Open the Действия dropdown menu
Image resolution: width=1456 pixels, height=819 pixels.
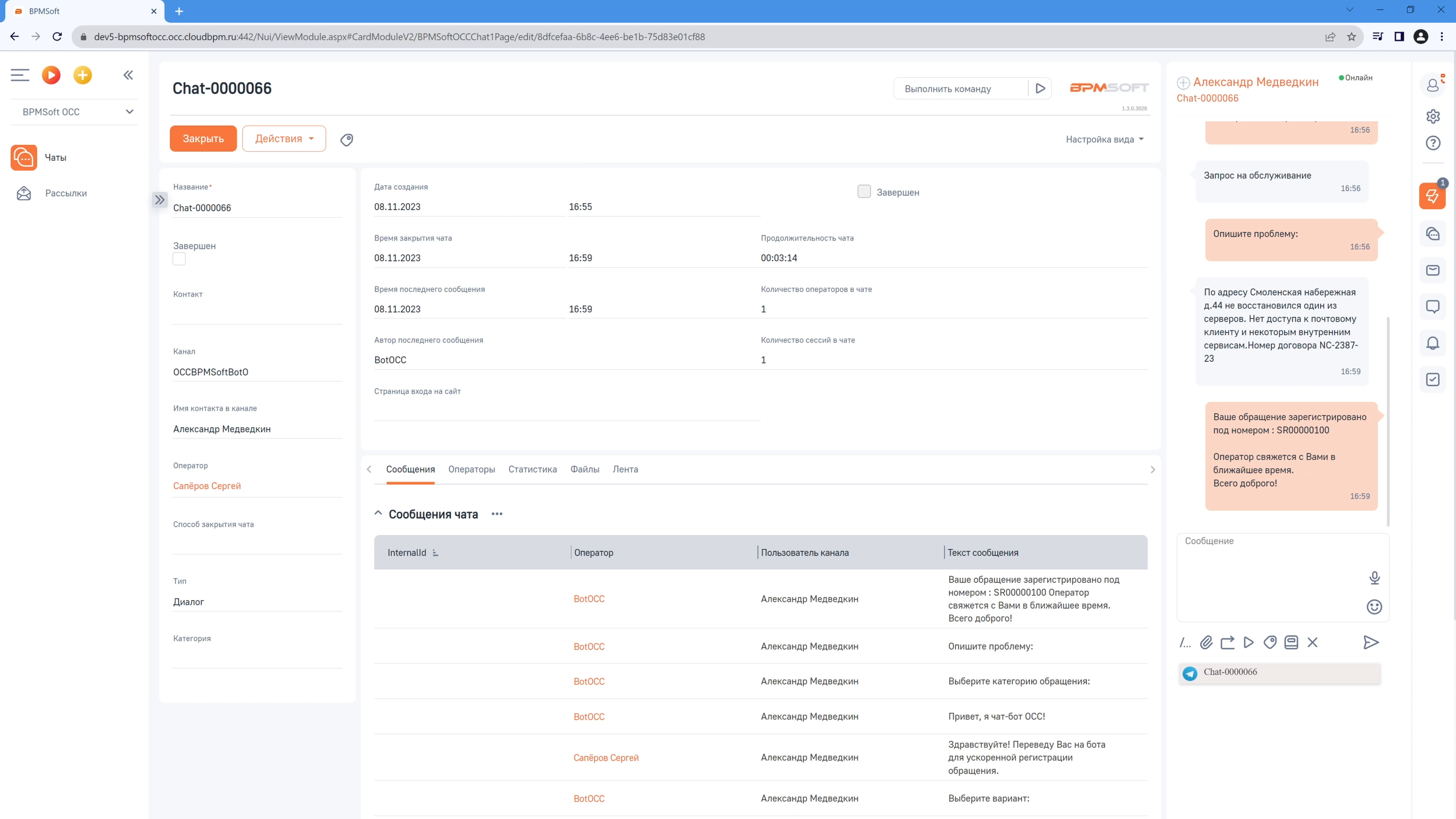coord(284,139)
